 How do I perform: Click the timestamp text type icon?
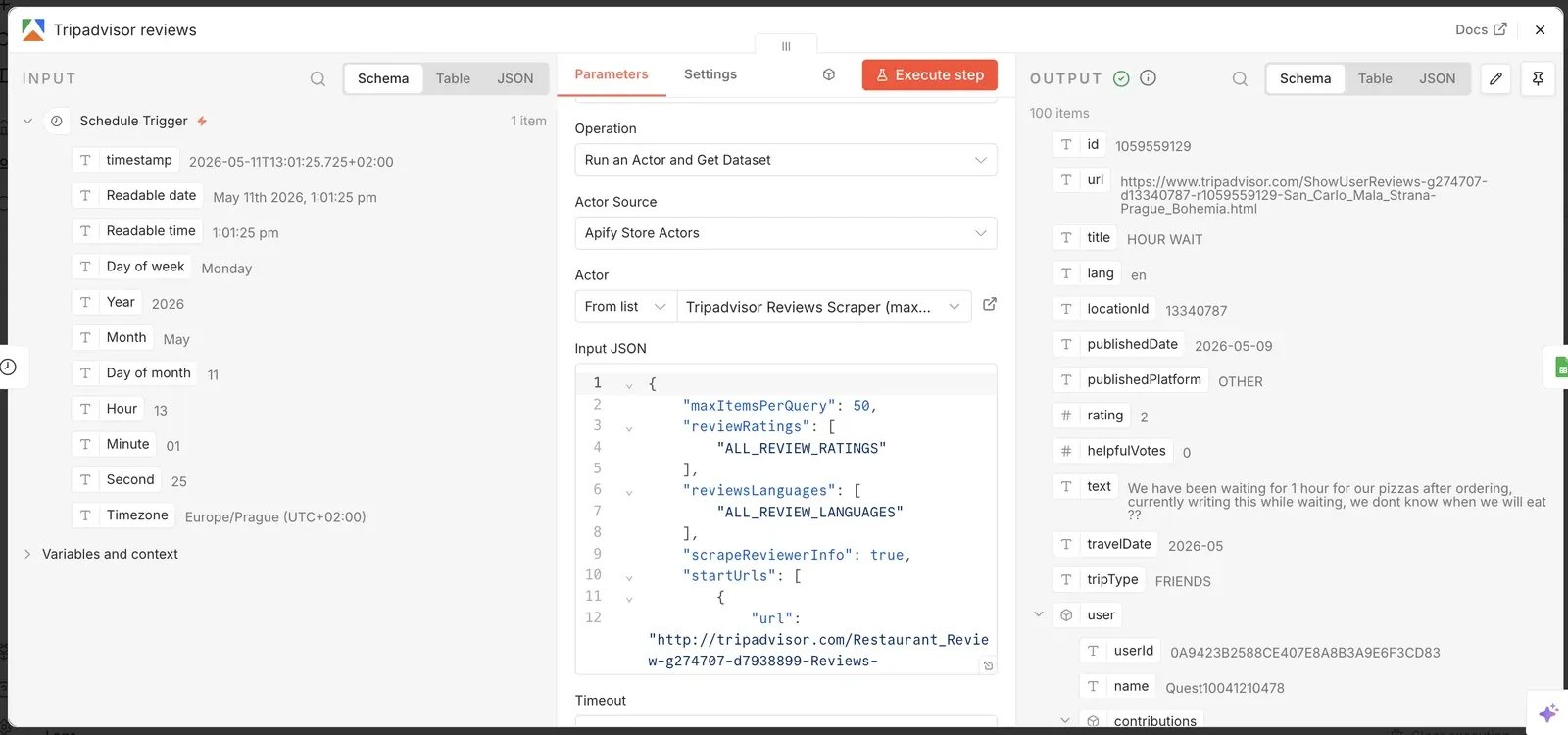click(x=85, y=160)
